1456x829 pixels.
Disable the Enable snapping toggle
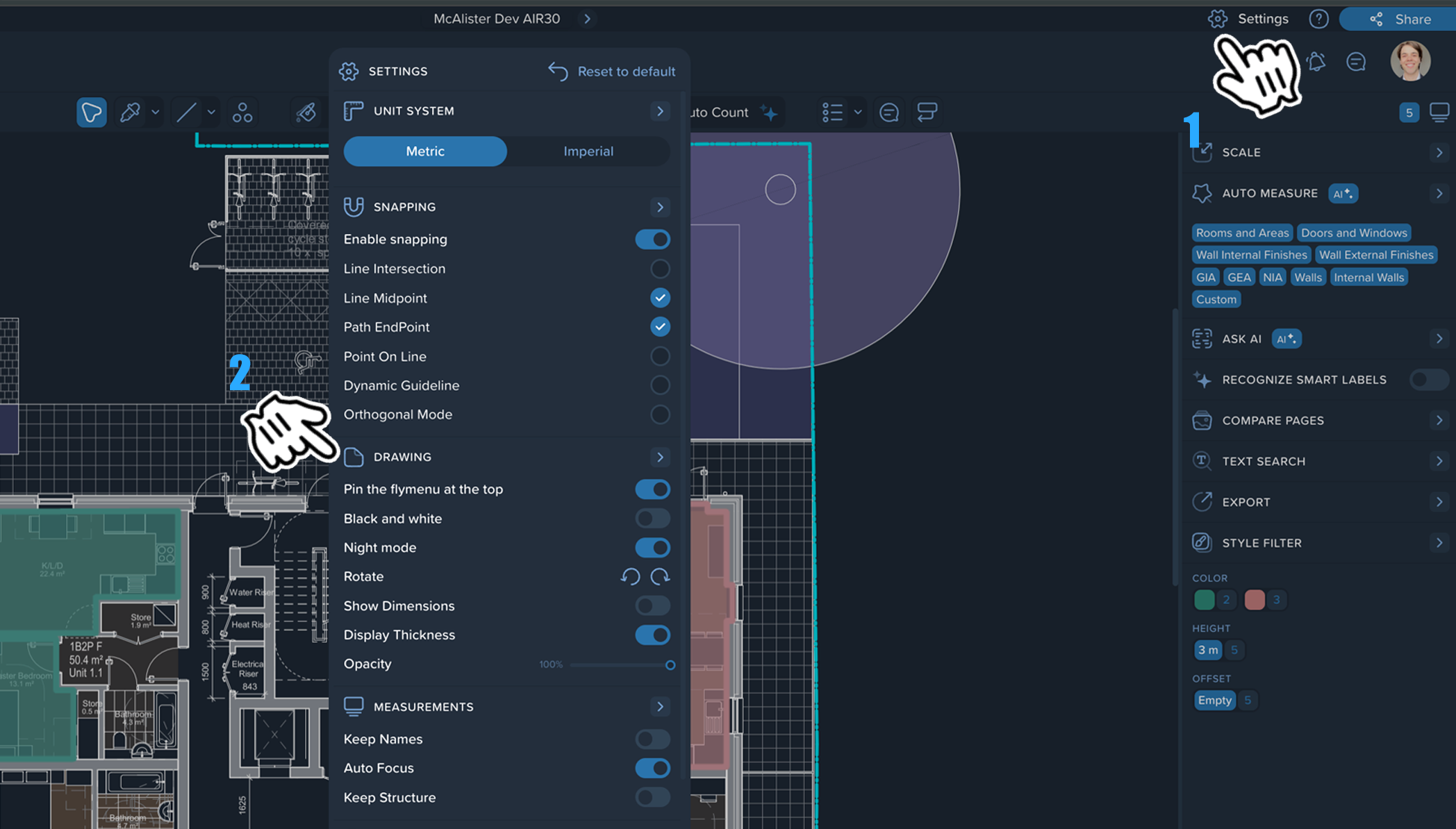coord(652,240)
